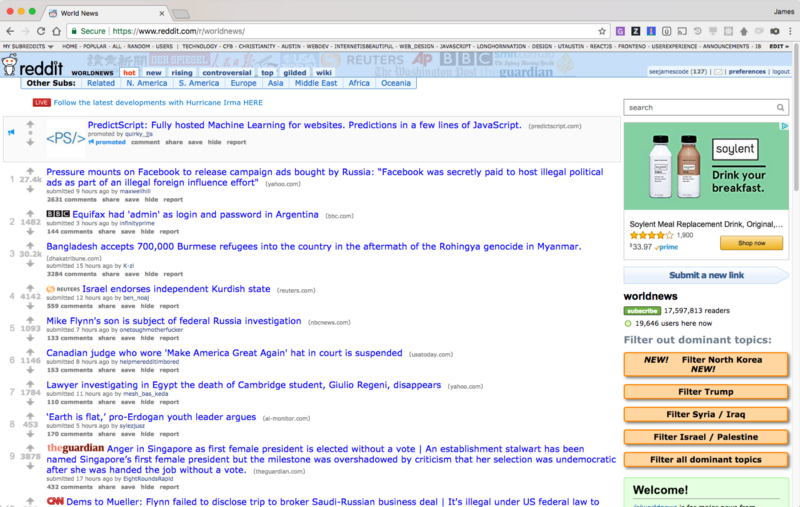Click the browser address bar URL
800x507 pixels.
click(179, 31)
